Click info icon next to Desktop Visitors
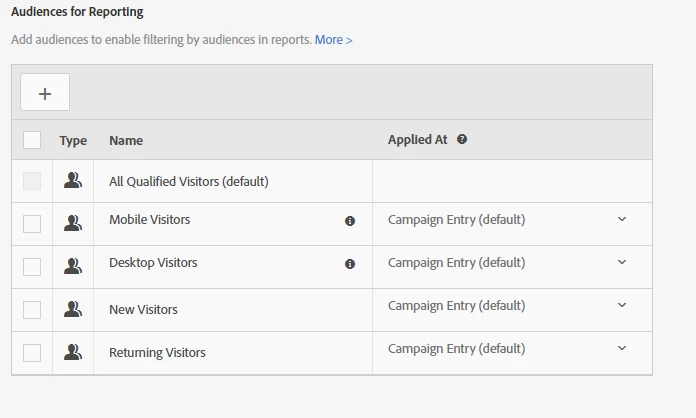 click(350, 264)
